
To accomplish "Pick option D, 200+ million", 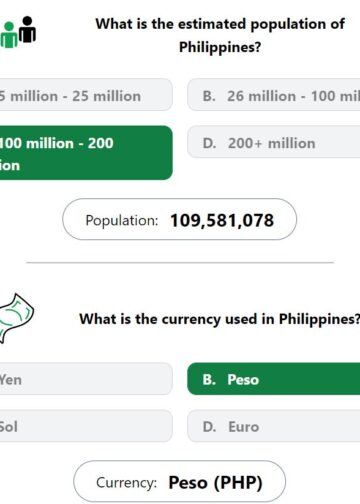I will coord(274,142).
